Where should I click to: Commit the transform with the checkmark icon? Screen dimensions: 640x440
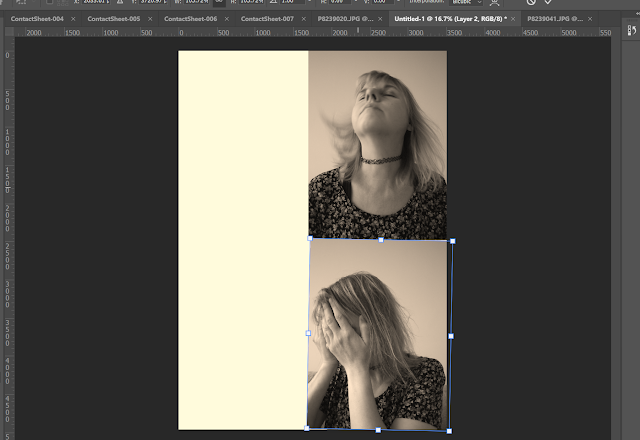548,2
